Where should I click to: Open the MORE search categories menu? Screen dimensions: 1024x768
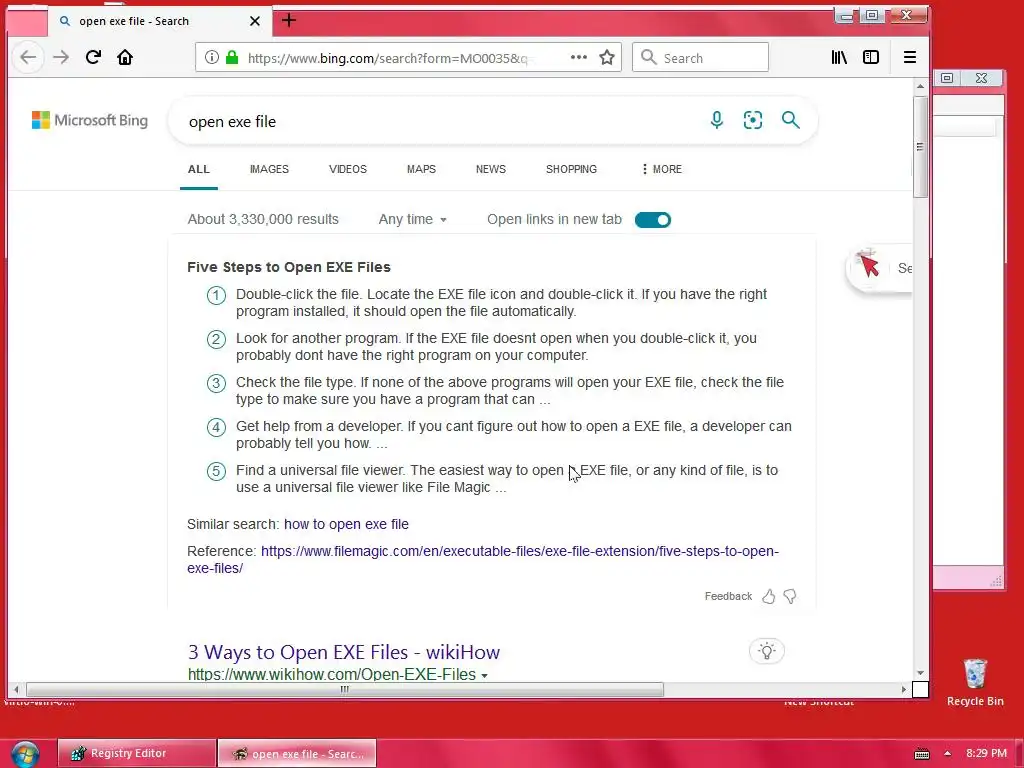click(x=661, y=169)
